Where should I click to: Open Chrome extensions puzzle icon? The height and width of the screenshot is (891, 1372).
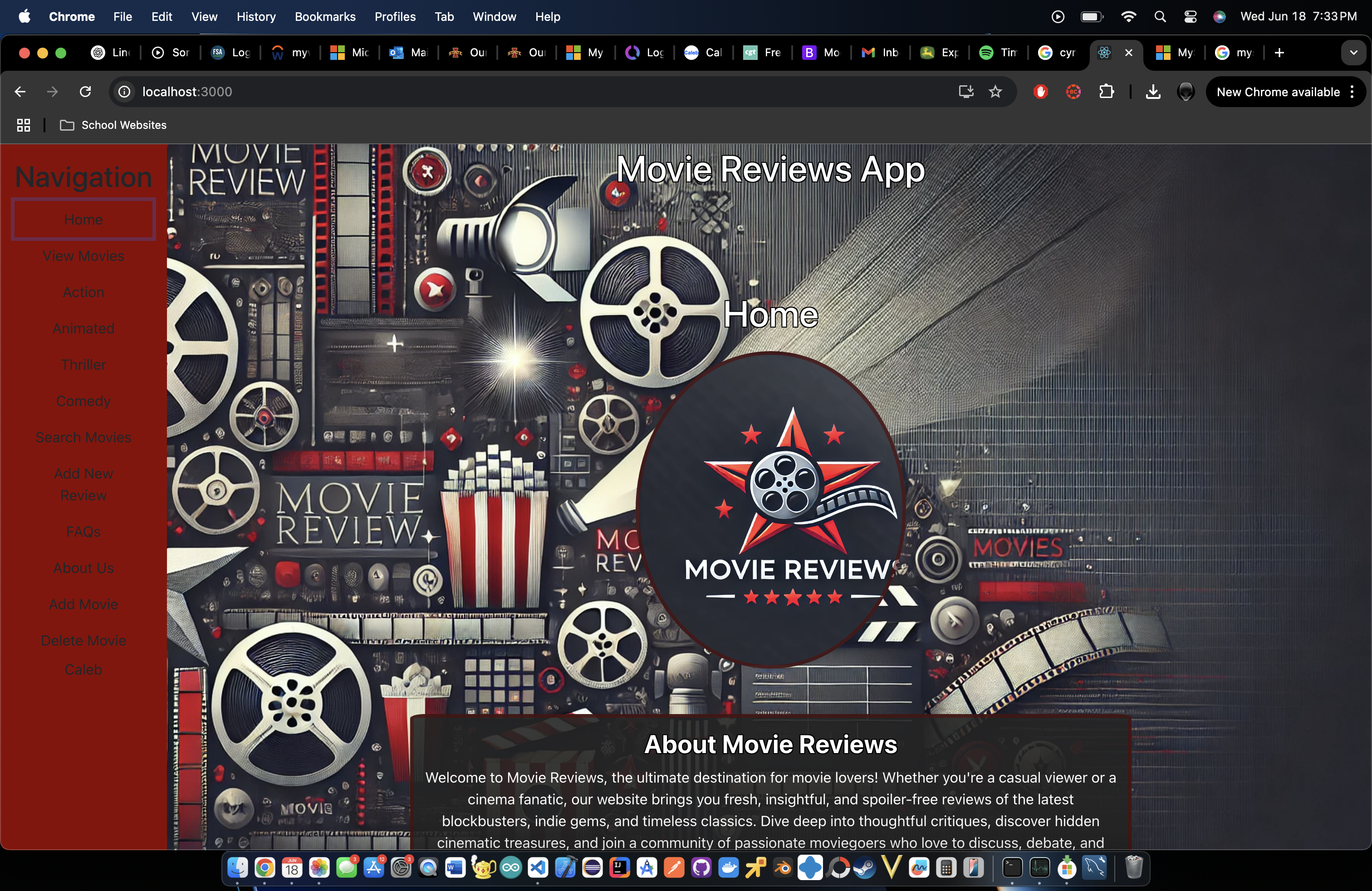(1106, 92)
